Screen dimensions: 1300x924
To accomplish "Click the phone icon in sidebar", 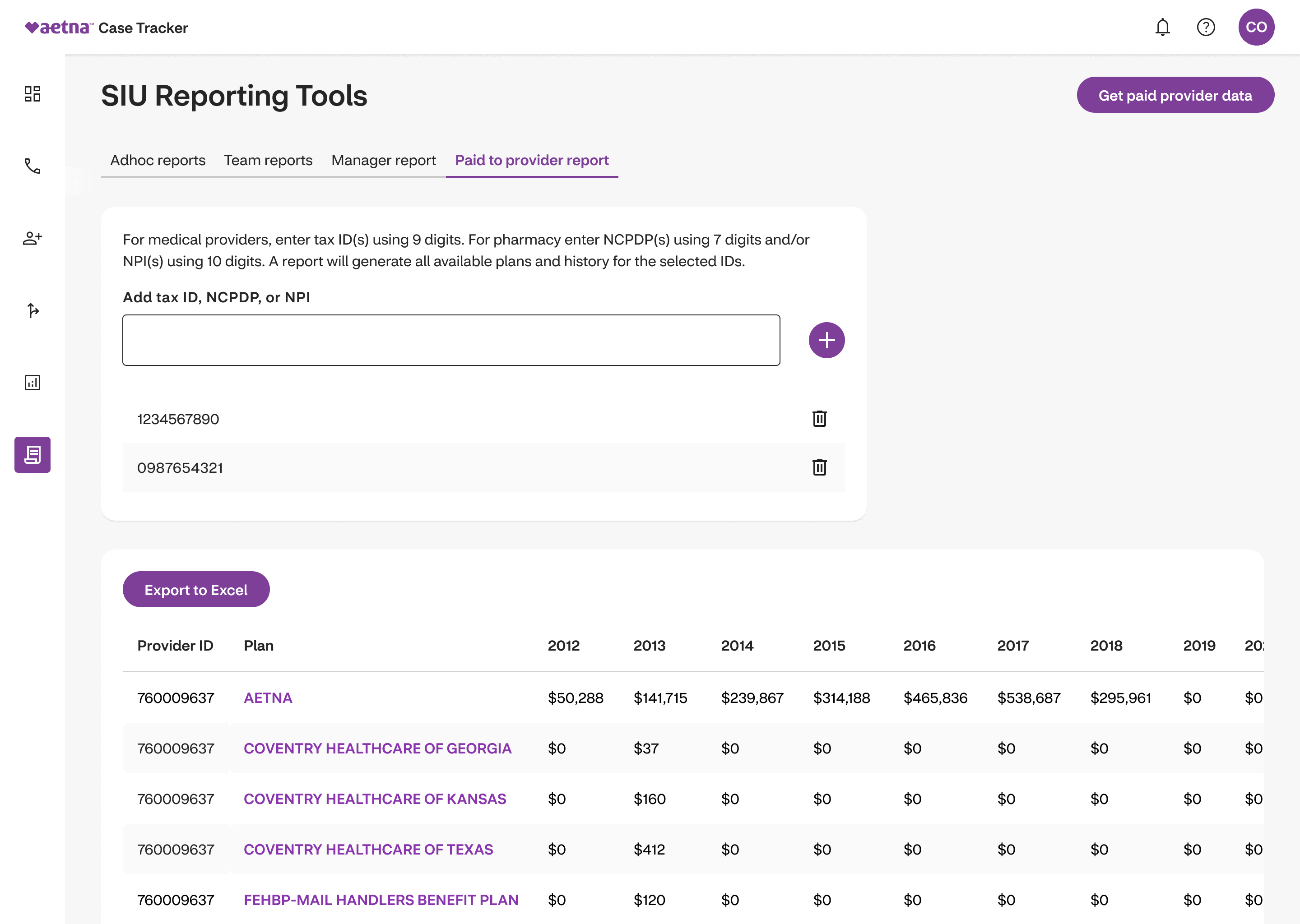I will click(x=32, y=166).
